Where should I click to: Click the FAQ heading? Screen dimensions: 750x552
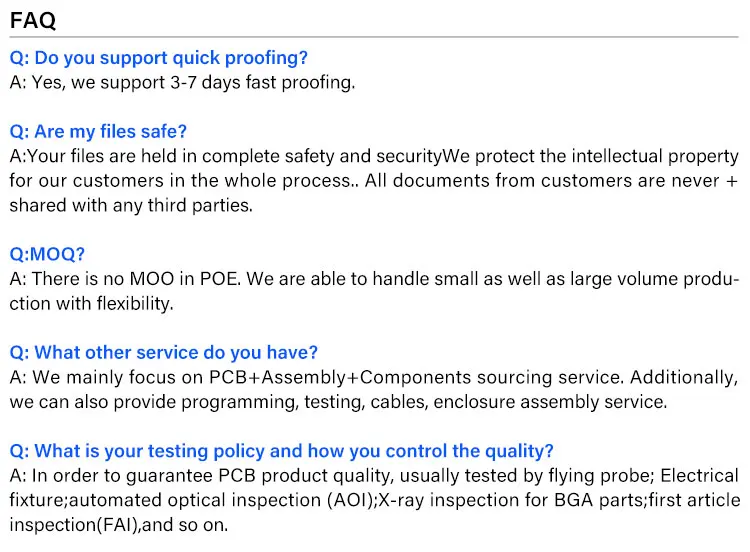tap(33, 20)
